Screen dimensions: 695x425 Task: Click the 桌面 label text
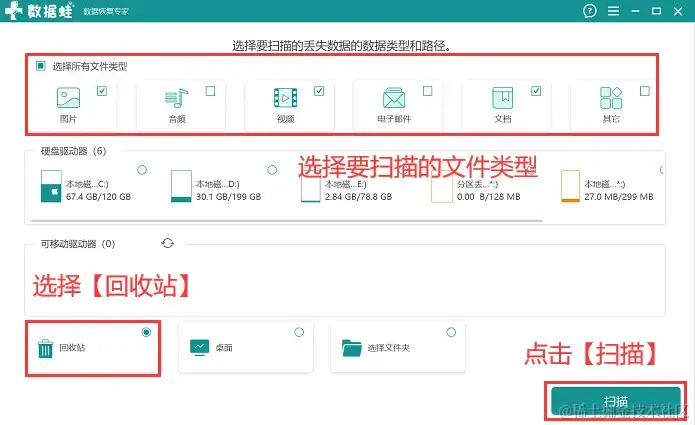click(224, 348)
